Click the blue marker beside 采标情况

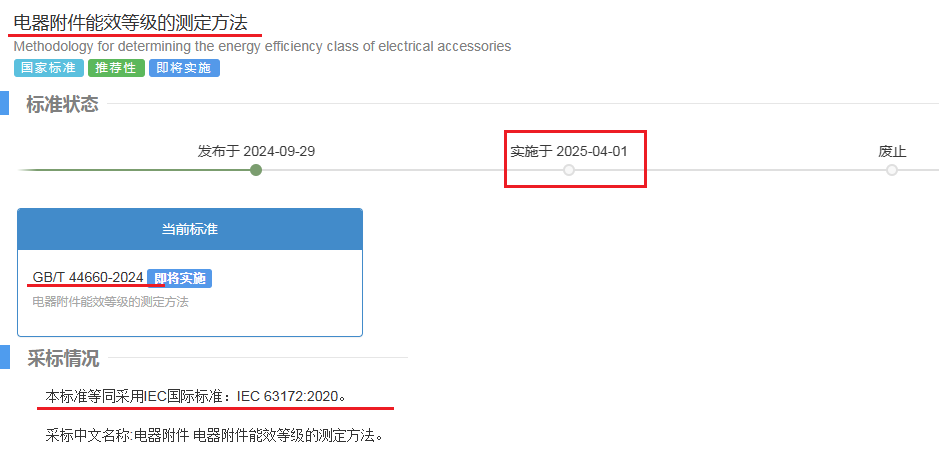pos(4,359)
